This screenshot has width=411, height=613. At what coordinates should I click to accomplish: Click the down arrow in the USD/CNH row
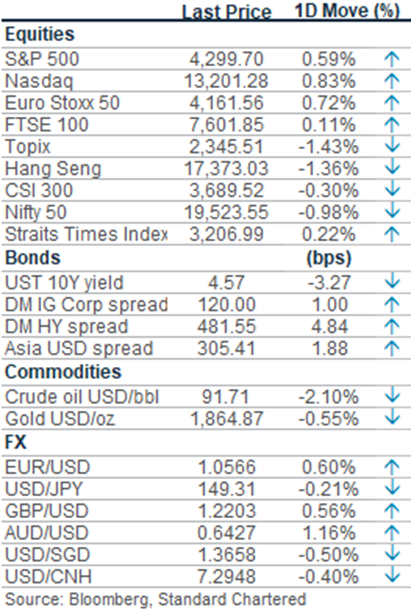pyautogui.click(x=392, y=577)
